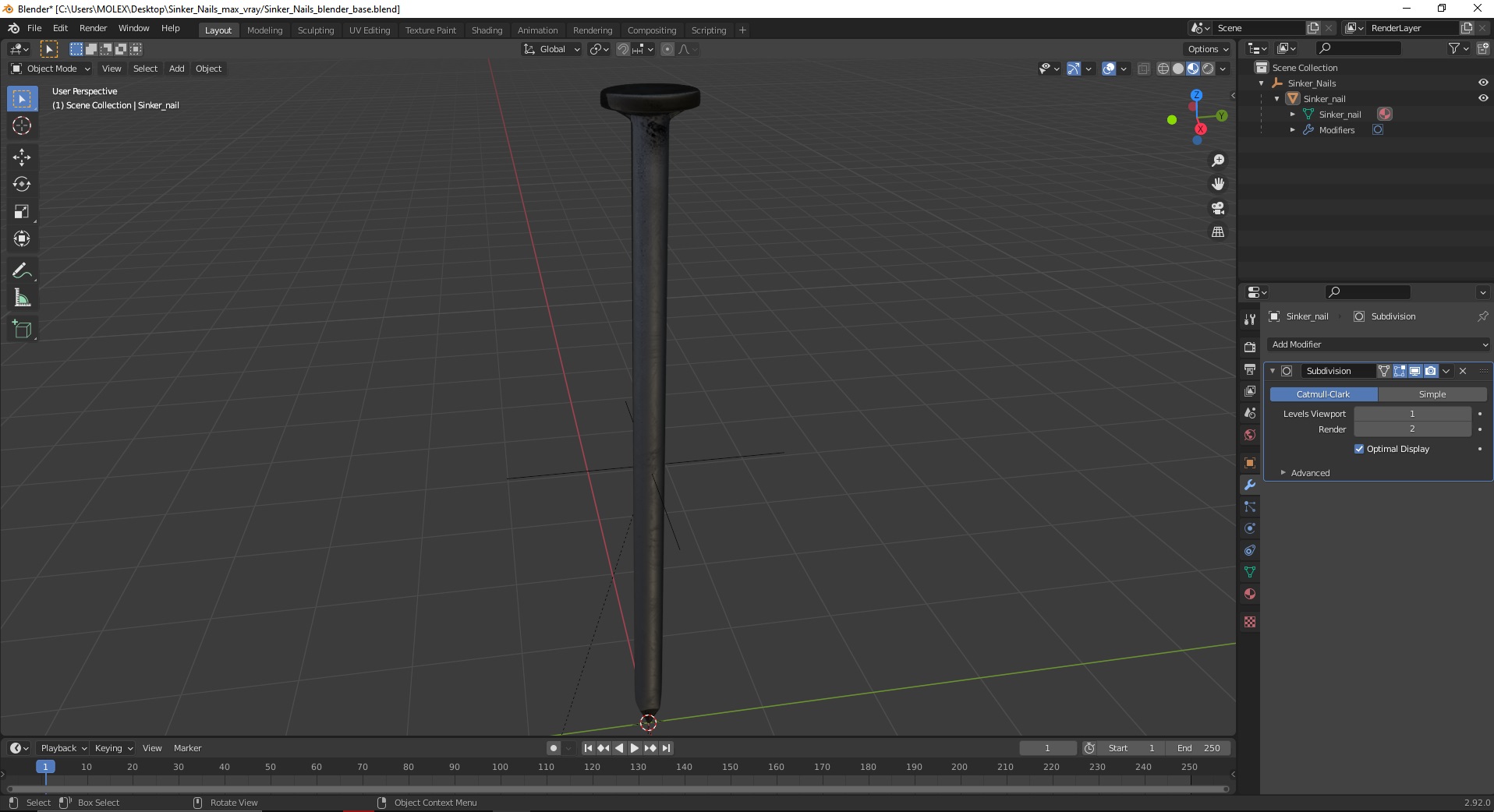This screenshot has height=812, width=1494.
Task: Open the Tool properties tab icon
Action: (x=1250, y=320)
